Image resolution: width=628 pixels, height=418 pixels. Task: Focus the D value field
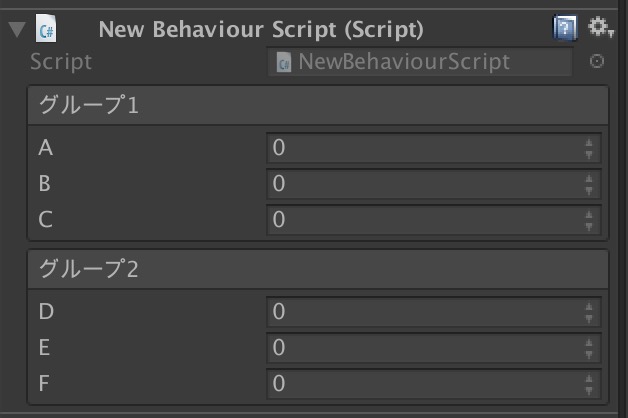pyautogui.click(x=434, y=312)
